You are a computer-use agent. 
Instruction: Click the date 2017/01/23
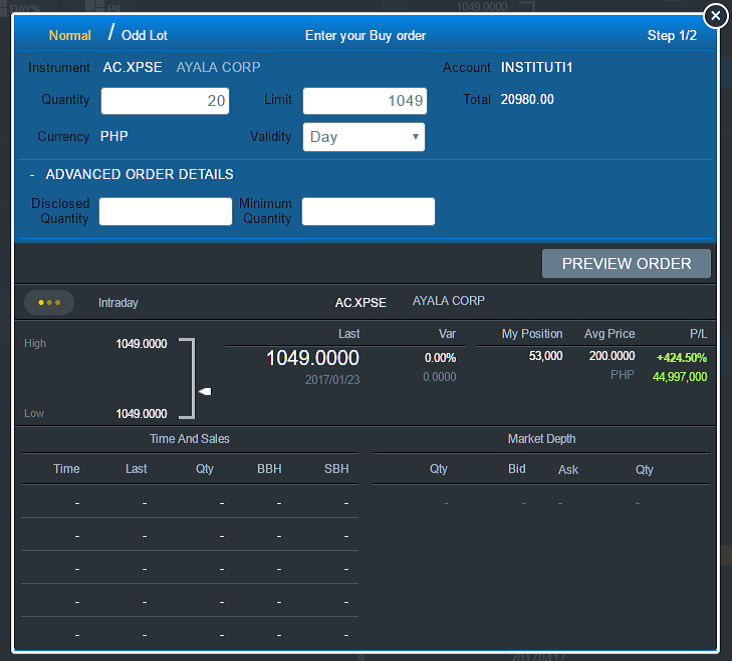click(332, 380)
